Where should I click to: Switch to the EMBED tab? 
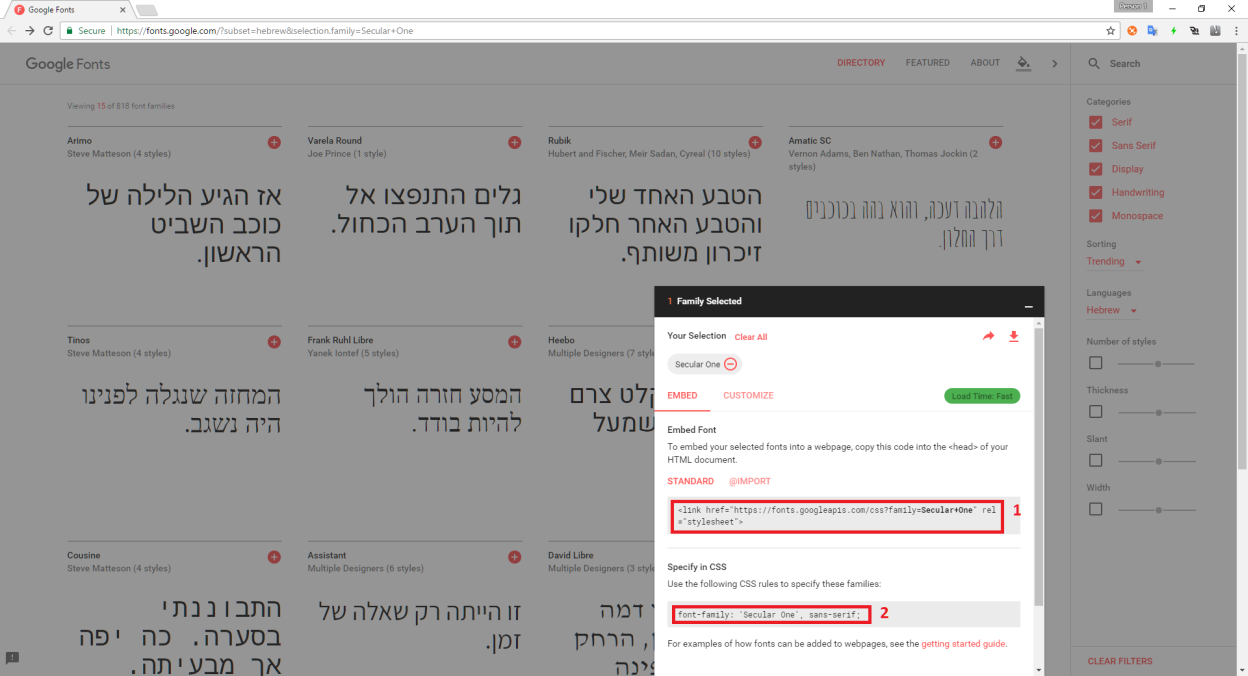coord(683,396)
